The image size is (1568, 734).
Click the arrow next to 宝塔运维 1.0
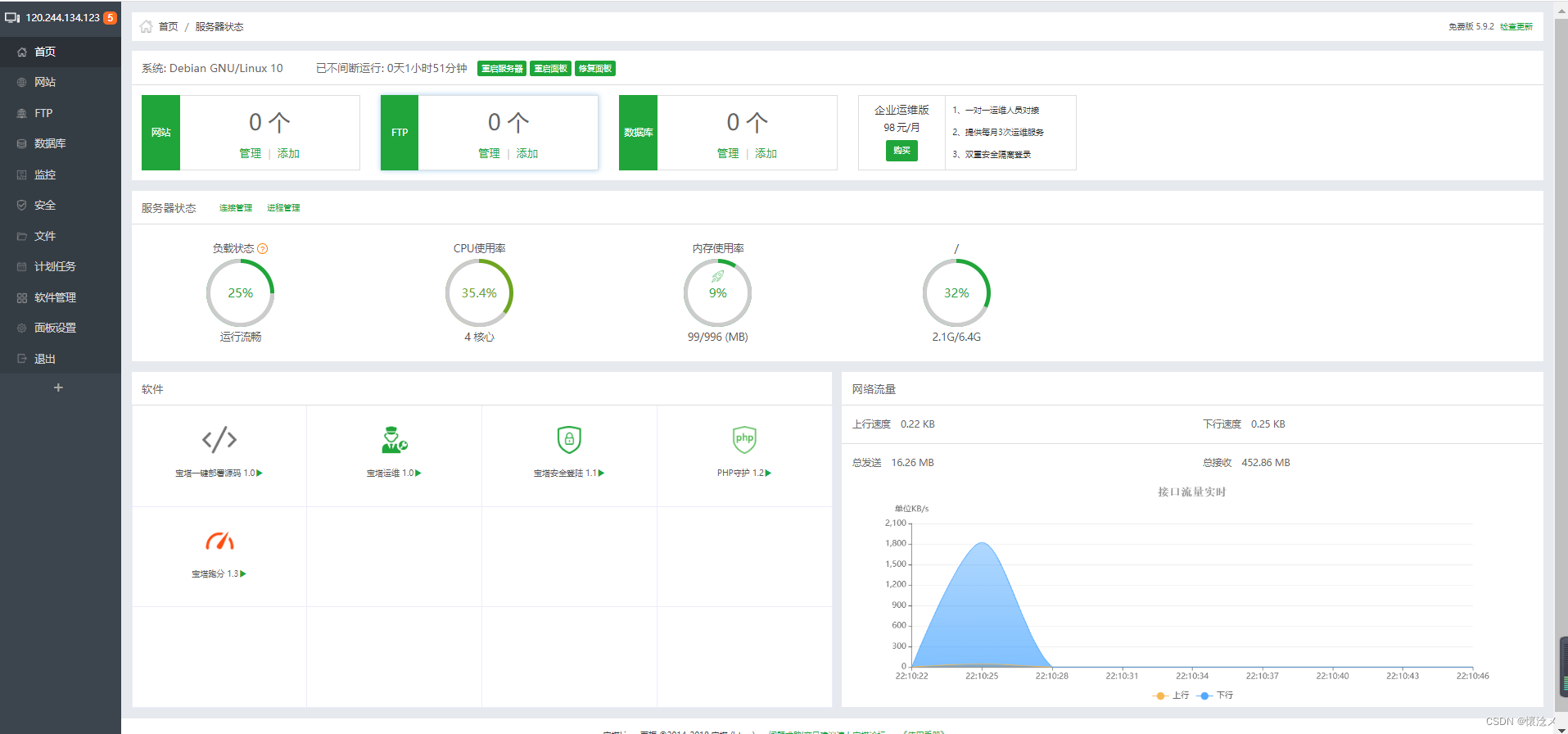click(418, 473)
